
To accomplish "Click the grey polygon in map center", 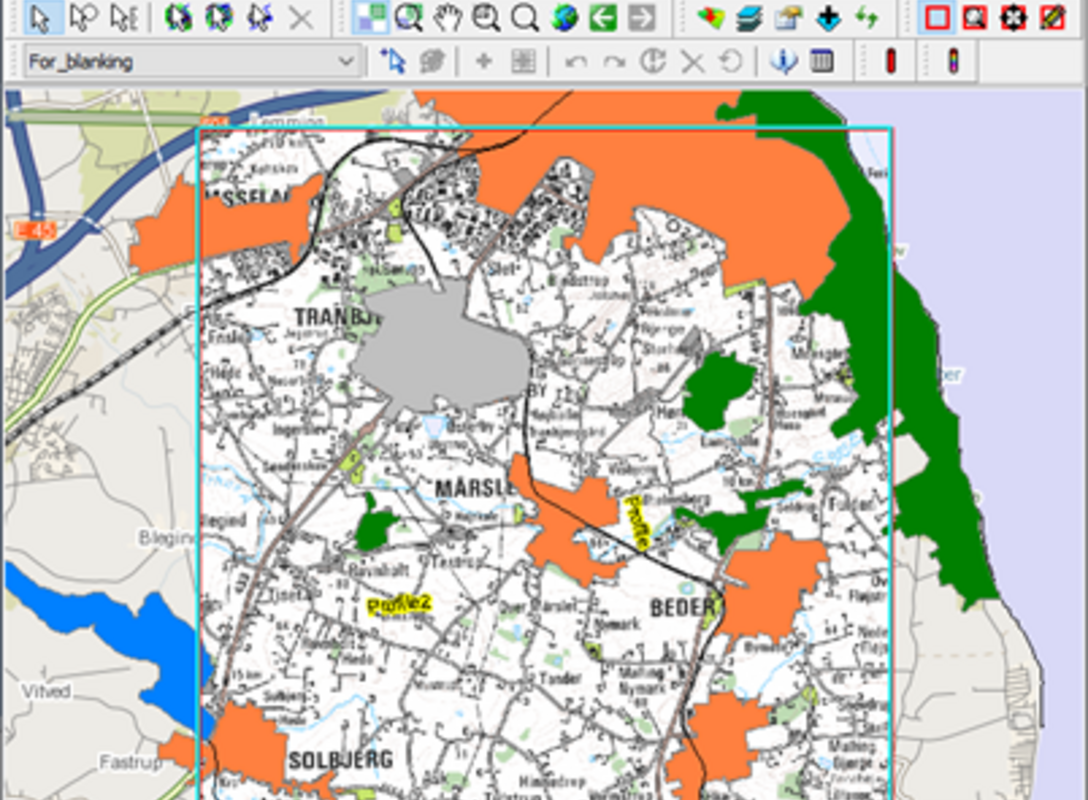I will point(444,350).
